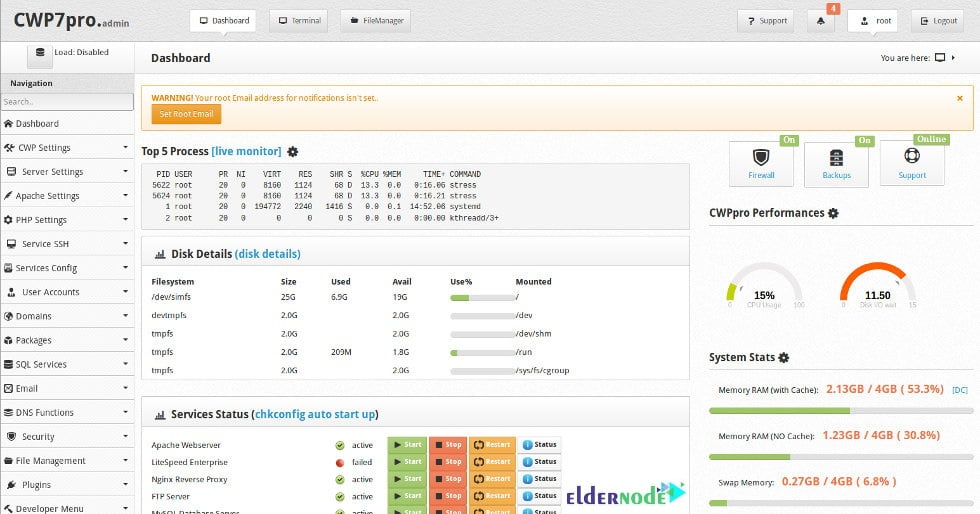The image size is (980, 514).
Task: Start the Apache Webserver service
Action: point(407,445)
